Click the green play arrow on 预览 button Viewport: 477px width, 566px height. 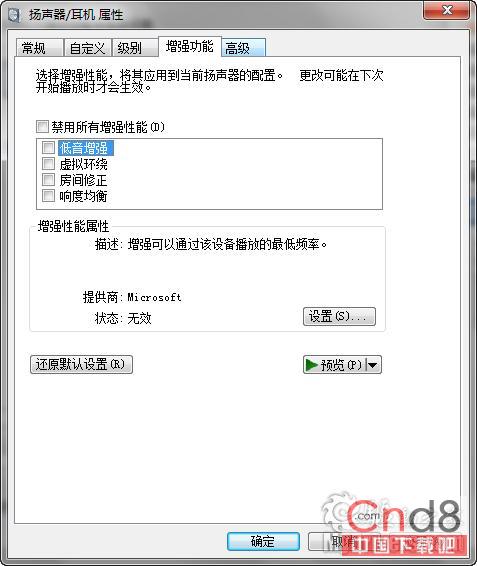(x=311, y=365)
